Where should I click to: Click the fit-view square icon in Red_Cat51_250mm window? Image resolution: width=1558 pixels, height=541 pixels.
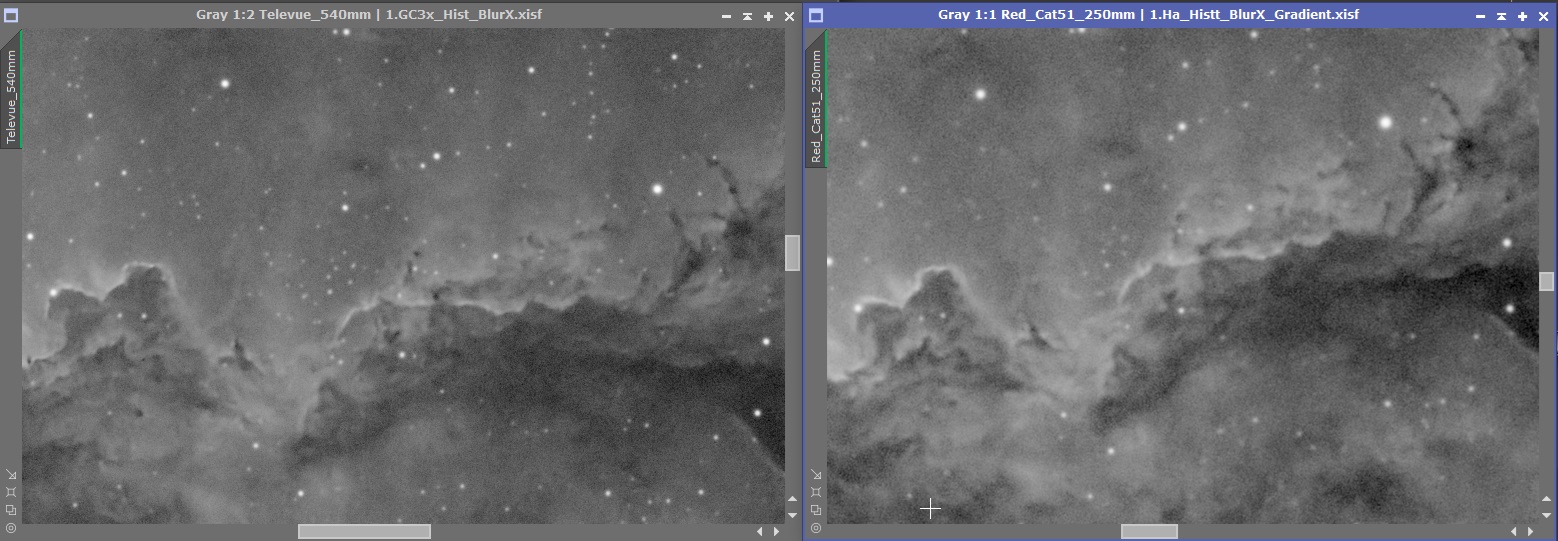(x=816, y=492)
